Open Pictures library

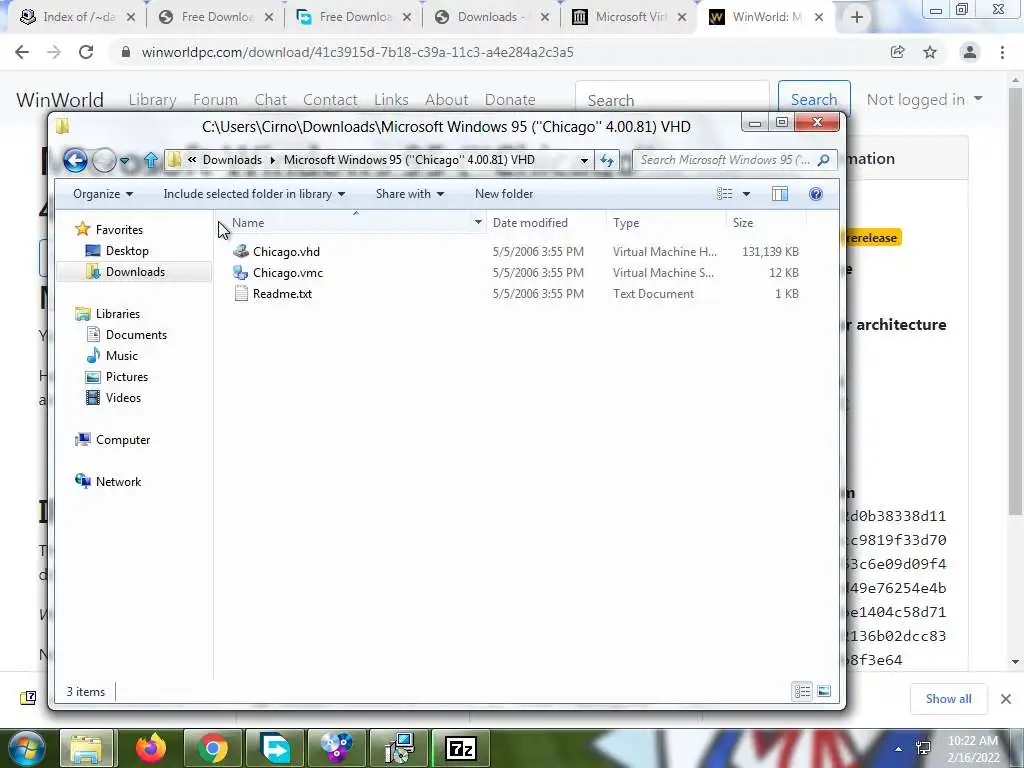click(127, 377)
